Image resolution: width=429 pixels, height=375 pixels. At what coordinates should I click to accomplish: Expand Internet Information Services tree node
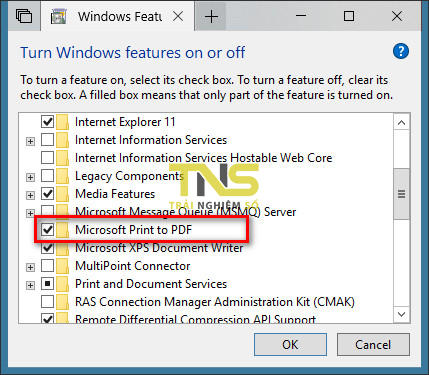click(x=30, y=141)
